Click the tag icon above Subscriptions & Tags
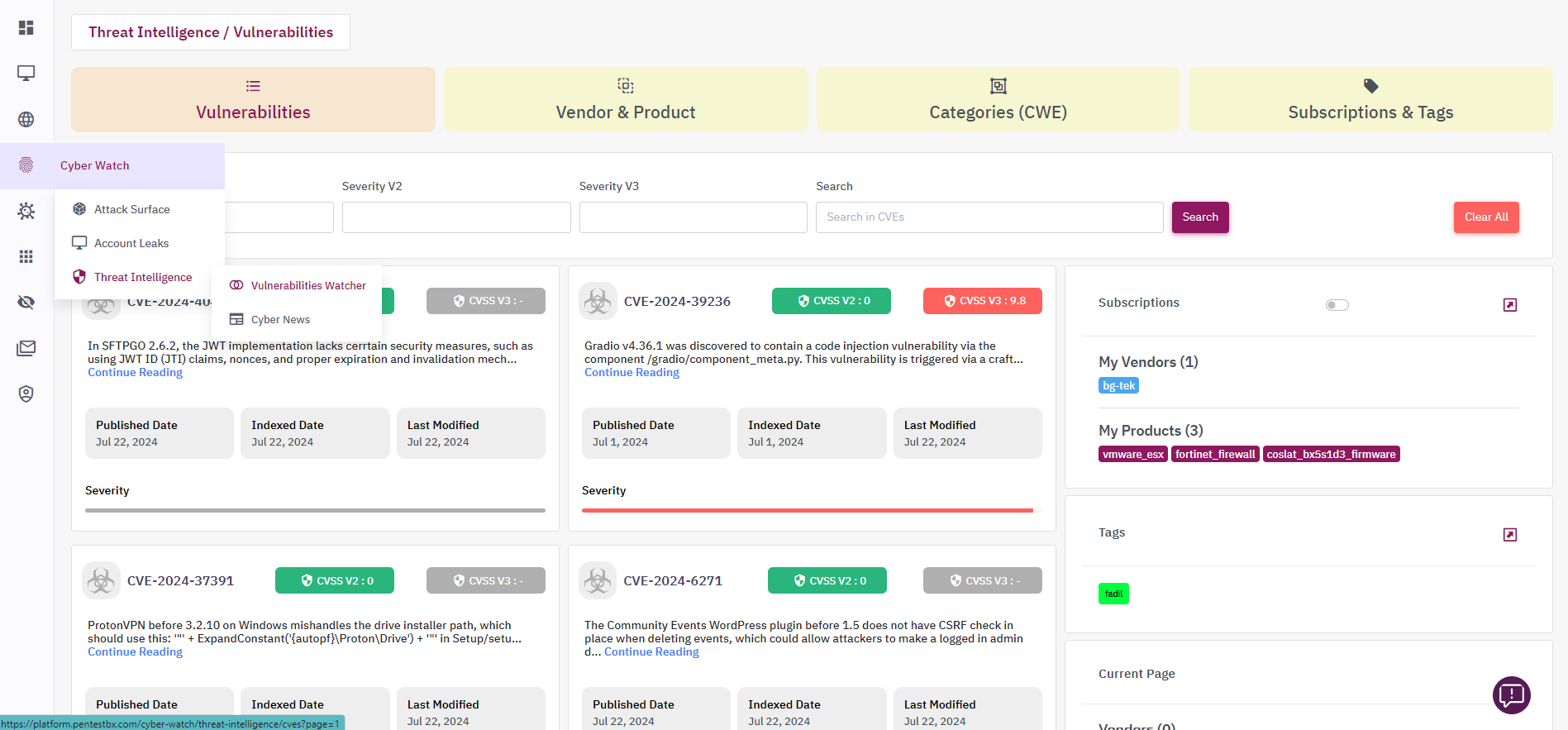Screen dimensions: 1568x730 coord(1370,86)
